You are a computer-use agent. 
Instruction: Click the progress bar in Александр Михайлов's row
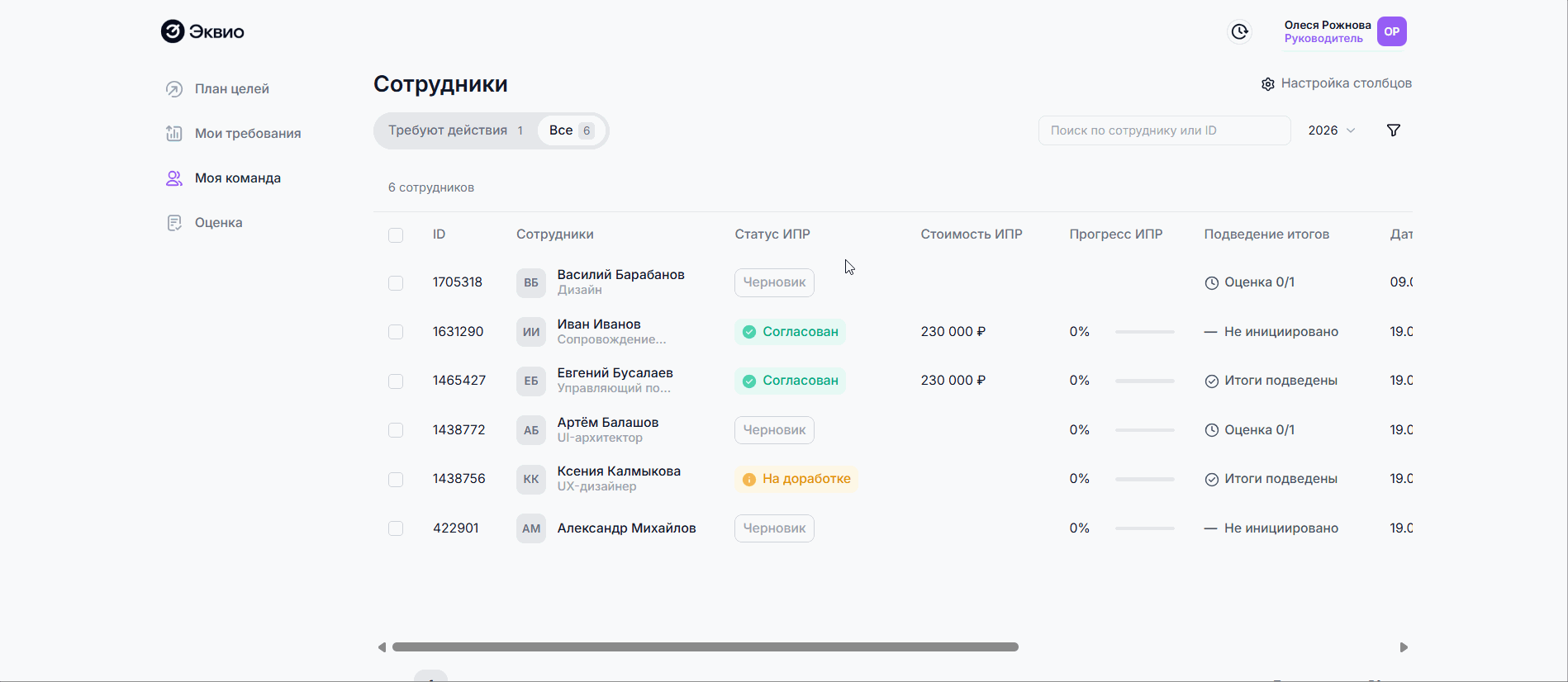click(x=1145, y=528)
